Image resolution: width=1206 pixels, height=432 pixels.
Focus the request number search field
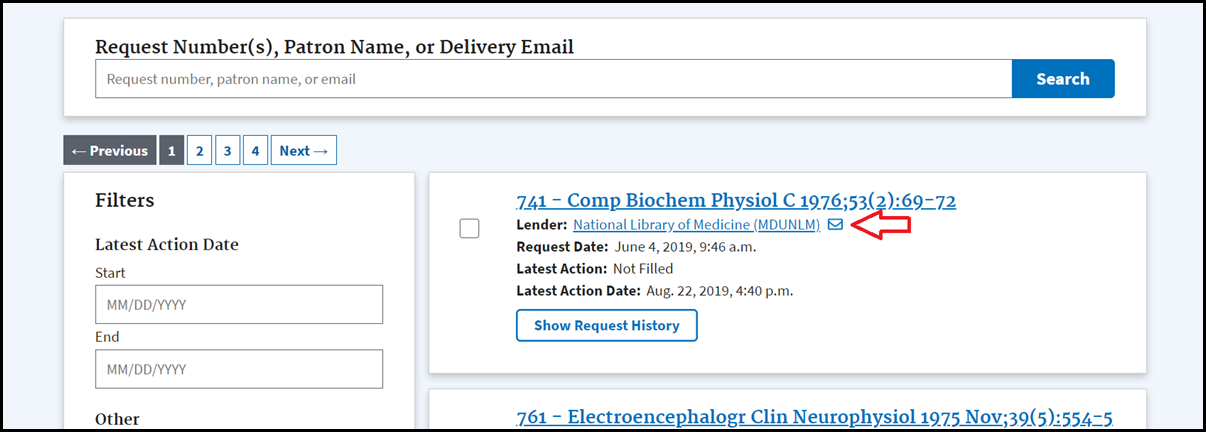click(553, 79)
